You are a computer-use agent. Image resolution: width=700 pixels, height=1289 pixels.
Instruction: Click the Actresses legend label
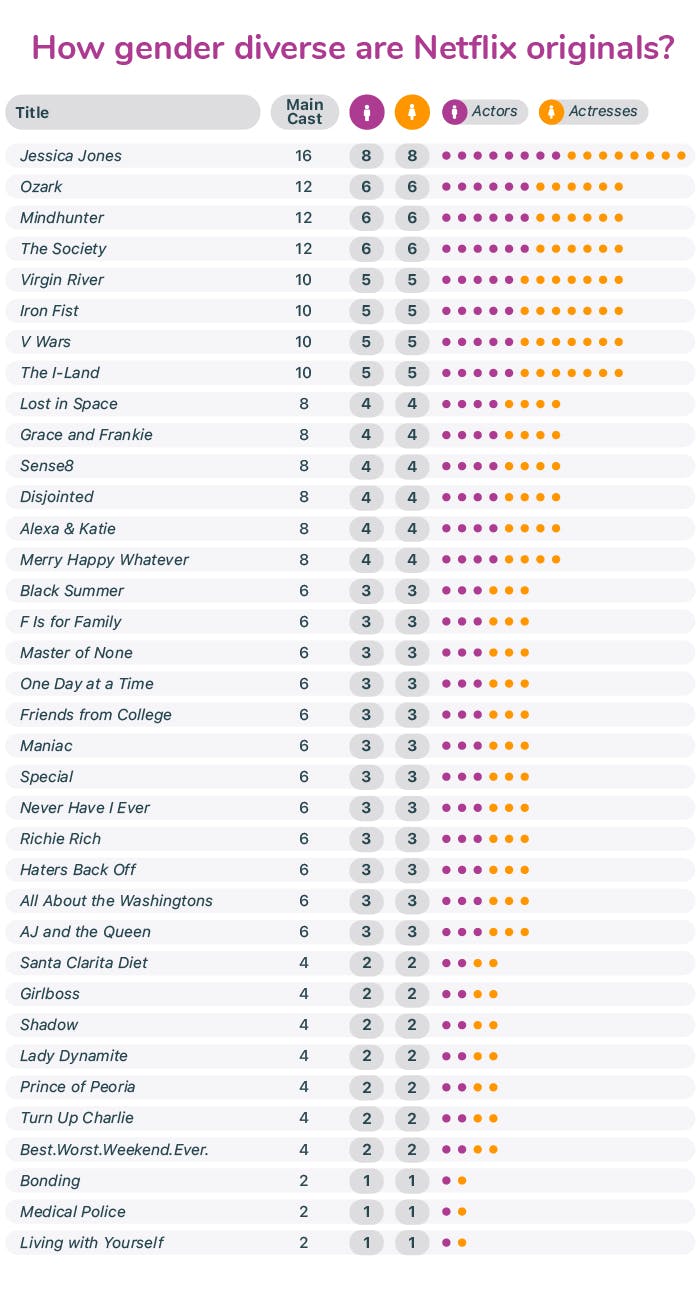pos(602,112)
